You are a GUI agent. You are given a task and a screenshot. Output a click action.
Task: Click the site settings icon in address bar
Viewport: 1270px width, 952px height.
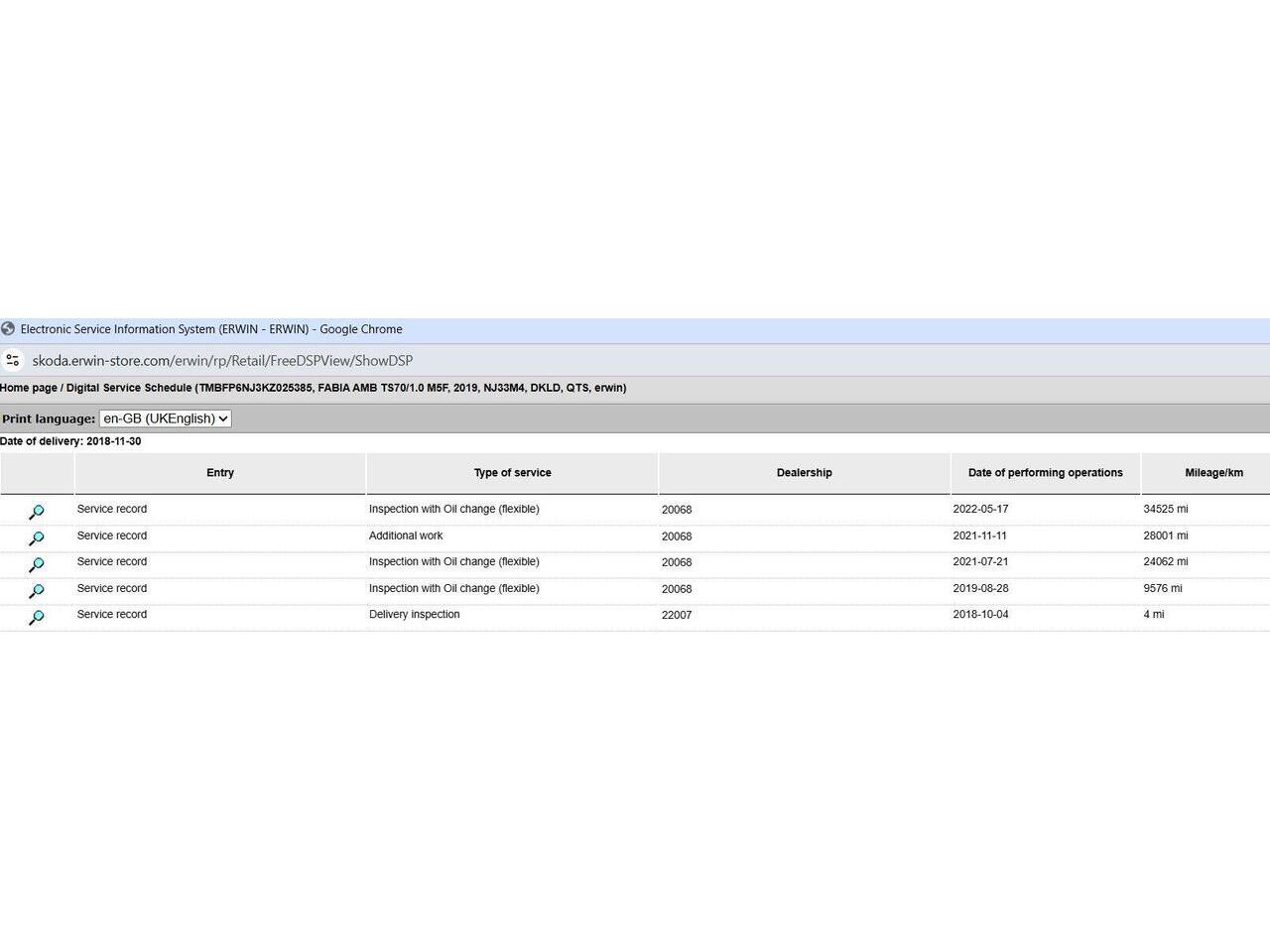13,361
